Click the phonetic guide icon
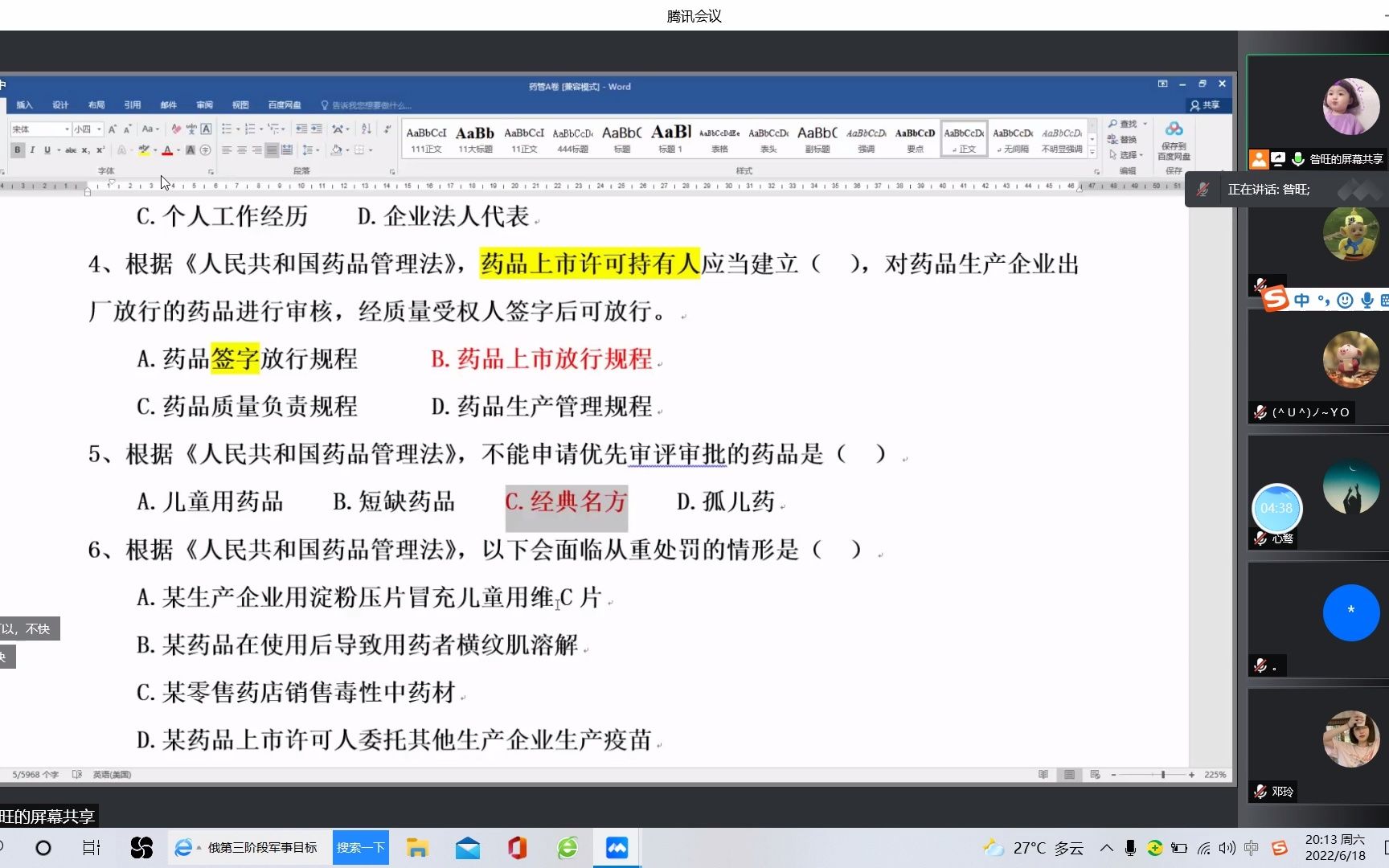This screenshot has height=868, width=1389. 191,129
